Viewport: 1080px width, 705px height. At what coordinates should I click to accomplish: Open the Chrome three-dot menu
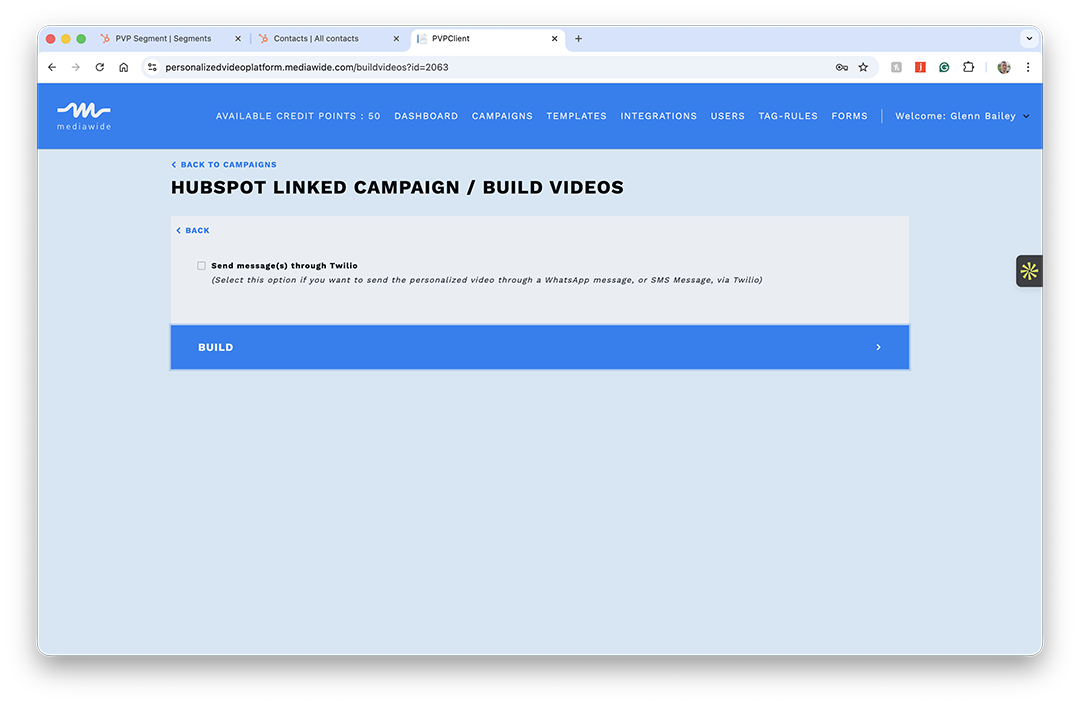[1028, 67]
